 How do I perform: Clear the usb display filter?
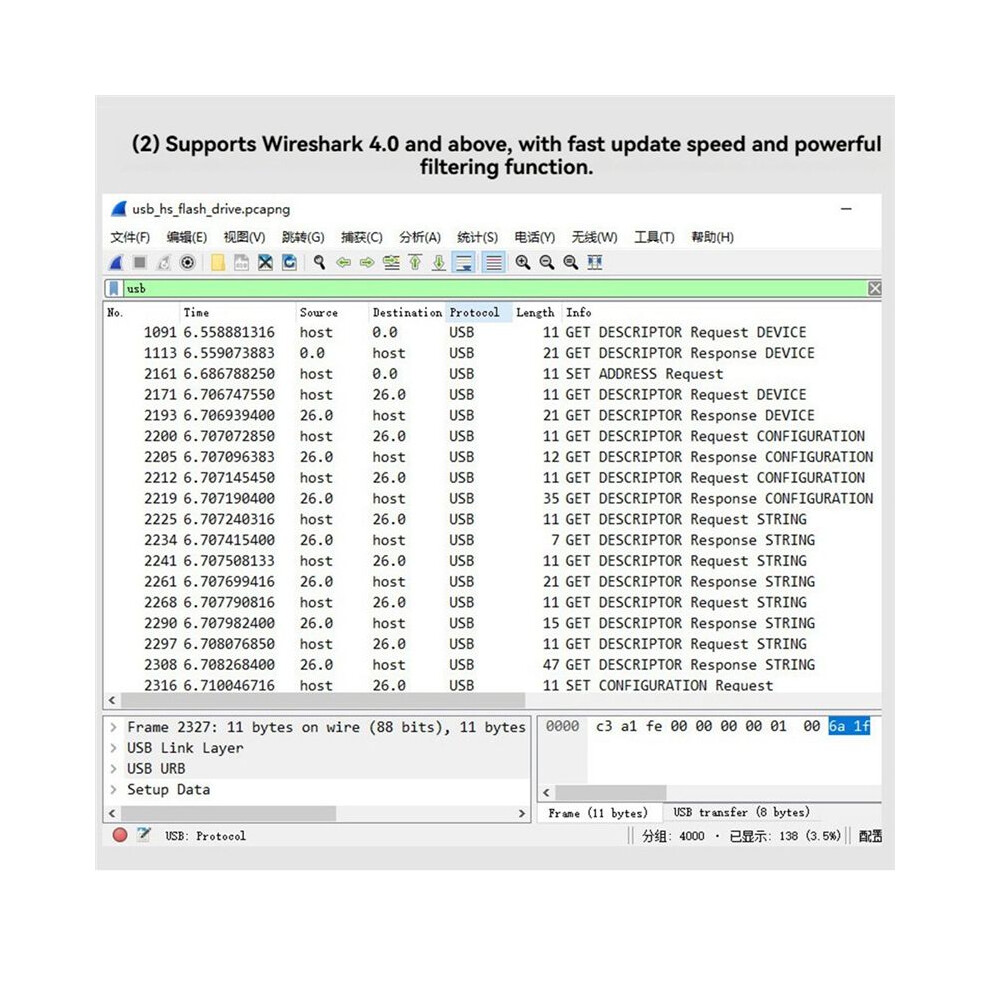[874, 289]
